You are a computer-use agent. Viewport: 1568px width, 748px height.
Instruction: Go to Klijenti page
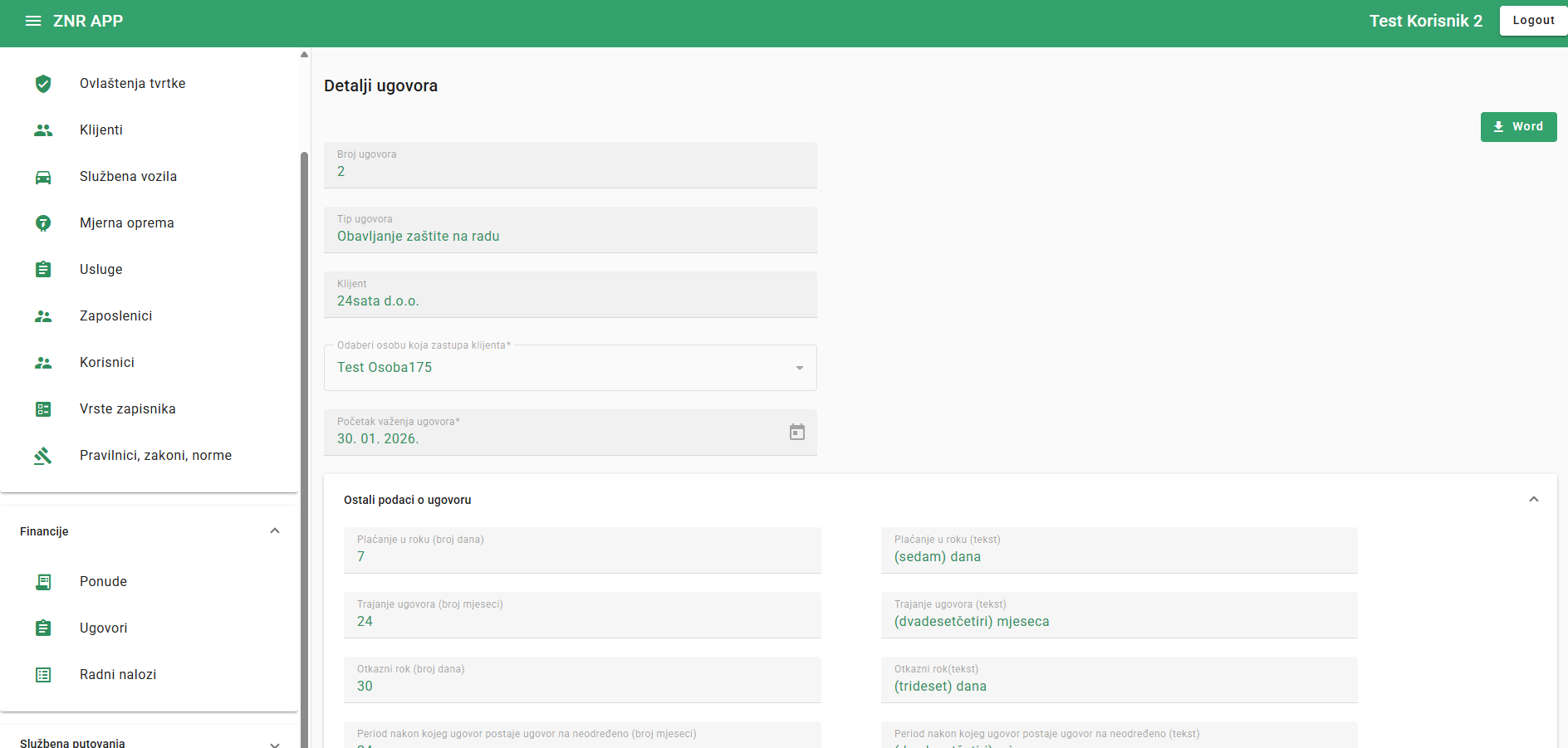[149, 130]
